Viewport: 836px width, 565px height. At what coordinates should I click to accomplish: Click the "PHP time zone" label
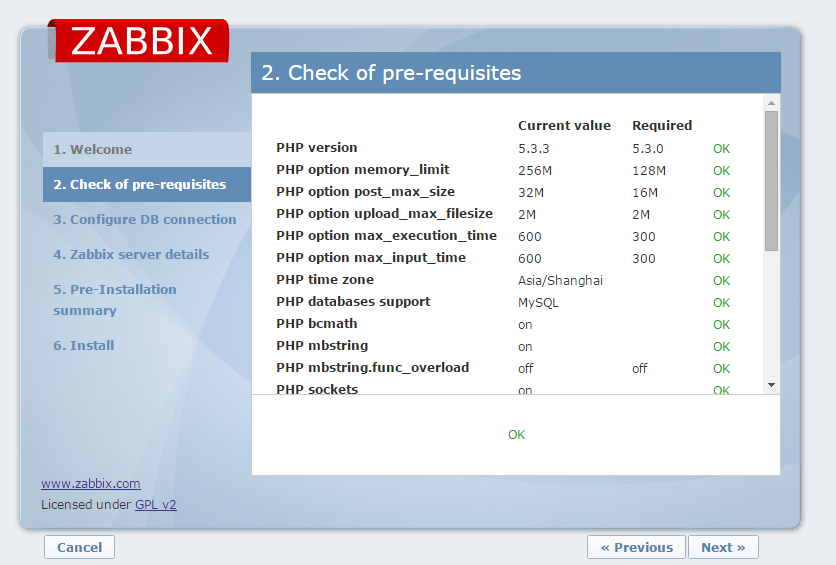[325, 279]
